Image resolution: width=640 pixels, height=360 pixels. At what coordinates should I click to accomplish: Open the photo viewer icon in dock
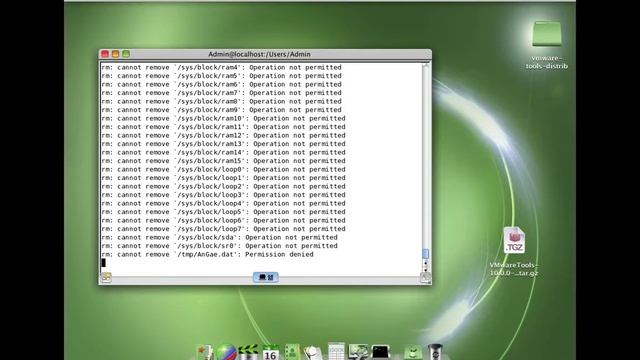pyautogui.click(x=358, y=352)
